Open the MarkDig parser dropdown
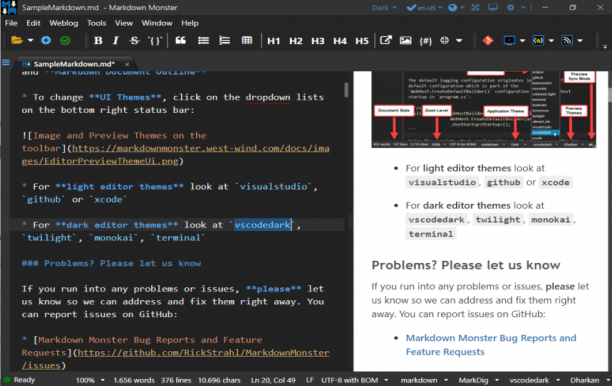 479,380
